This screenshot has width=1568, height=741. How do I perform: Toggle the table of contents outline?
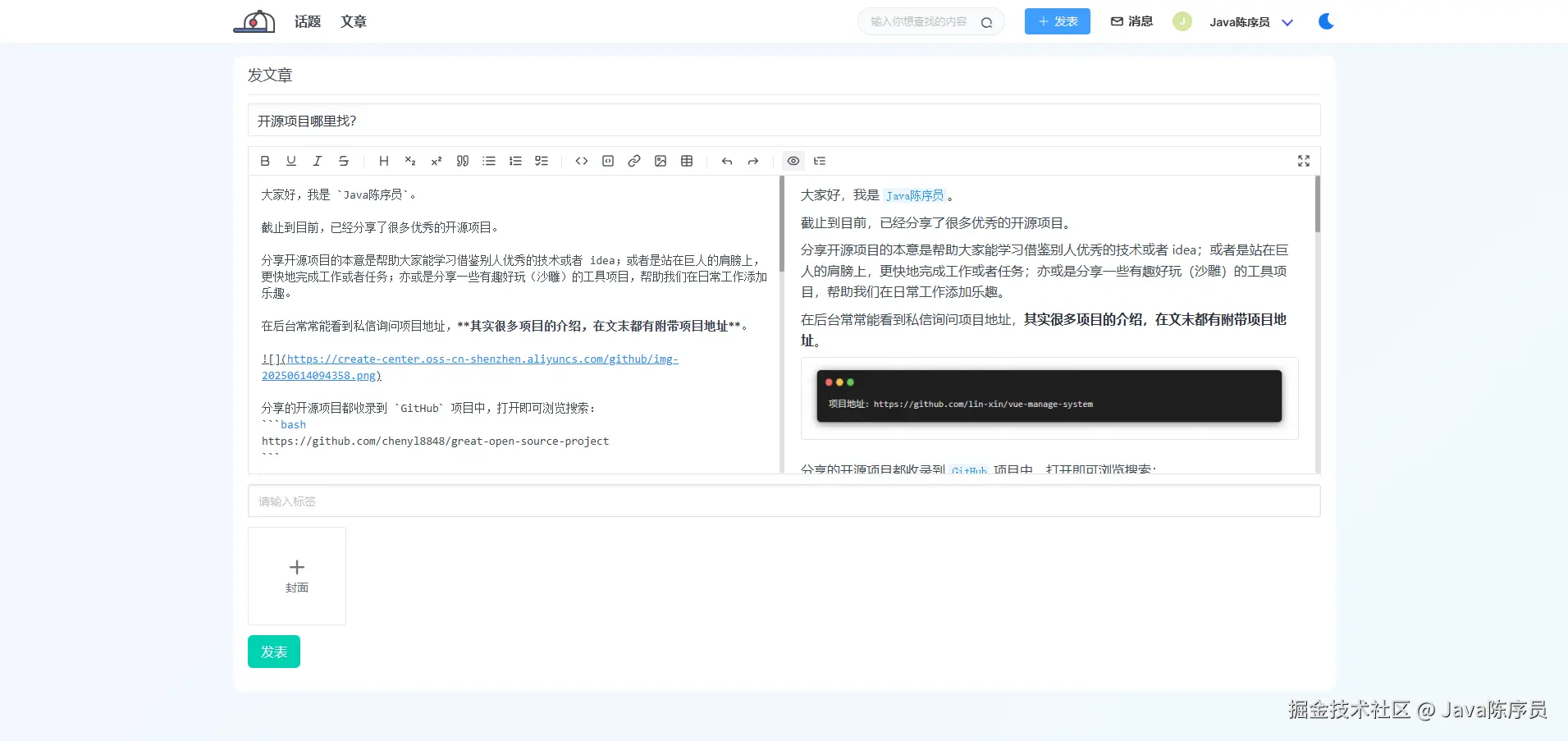820,161
